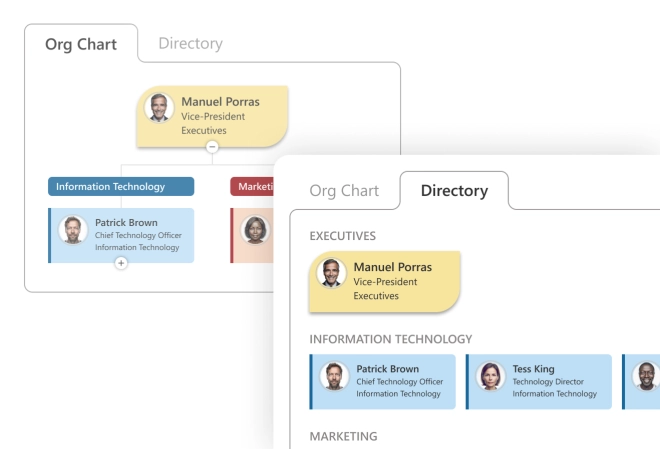This screenshot has height=449, width=660.
Task: Open Manuel Porras card in Directory panel
Action: point(385,282)
